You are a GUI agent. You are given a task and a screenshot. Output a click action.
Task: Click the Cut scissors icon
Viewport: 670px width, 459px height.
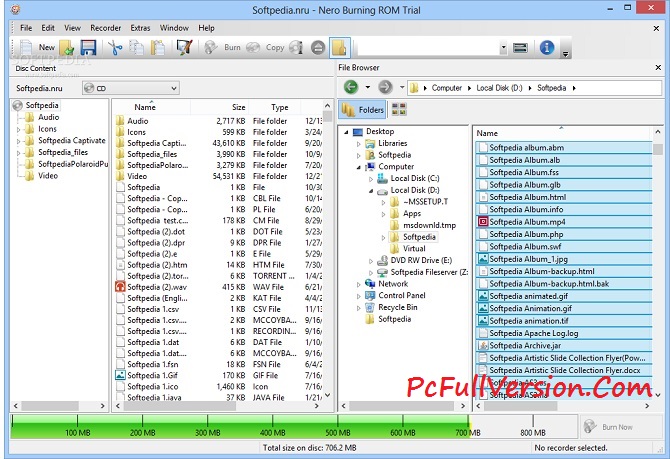[x=115, y=47]
